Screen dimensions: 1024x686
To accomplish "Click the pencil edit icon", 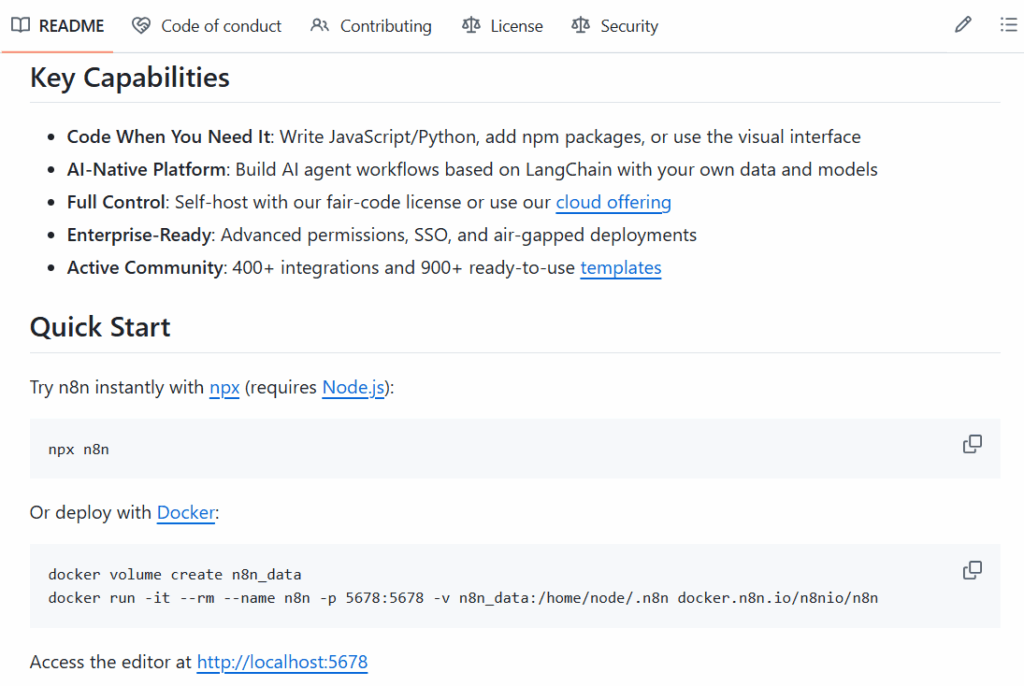I will pos(963,25).
